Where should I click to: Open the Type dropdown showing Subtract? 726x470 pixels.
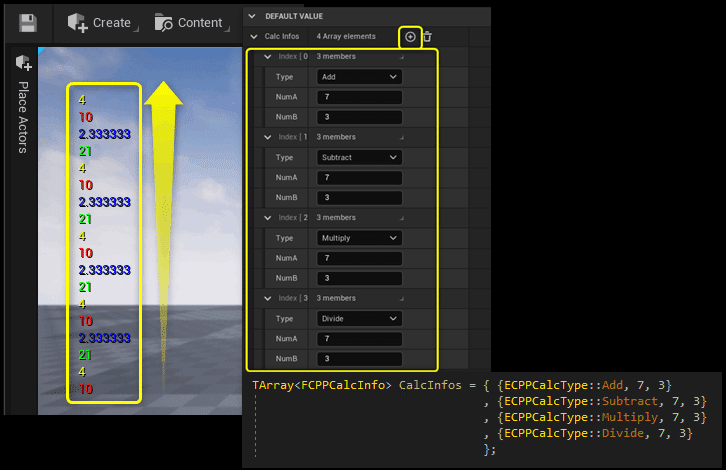click(359, 157)
